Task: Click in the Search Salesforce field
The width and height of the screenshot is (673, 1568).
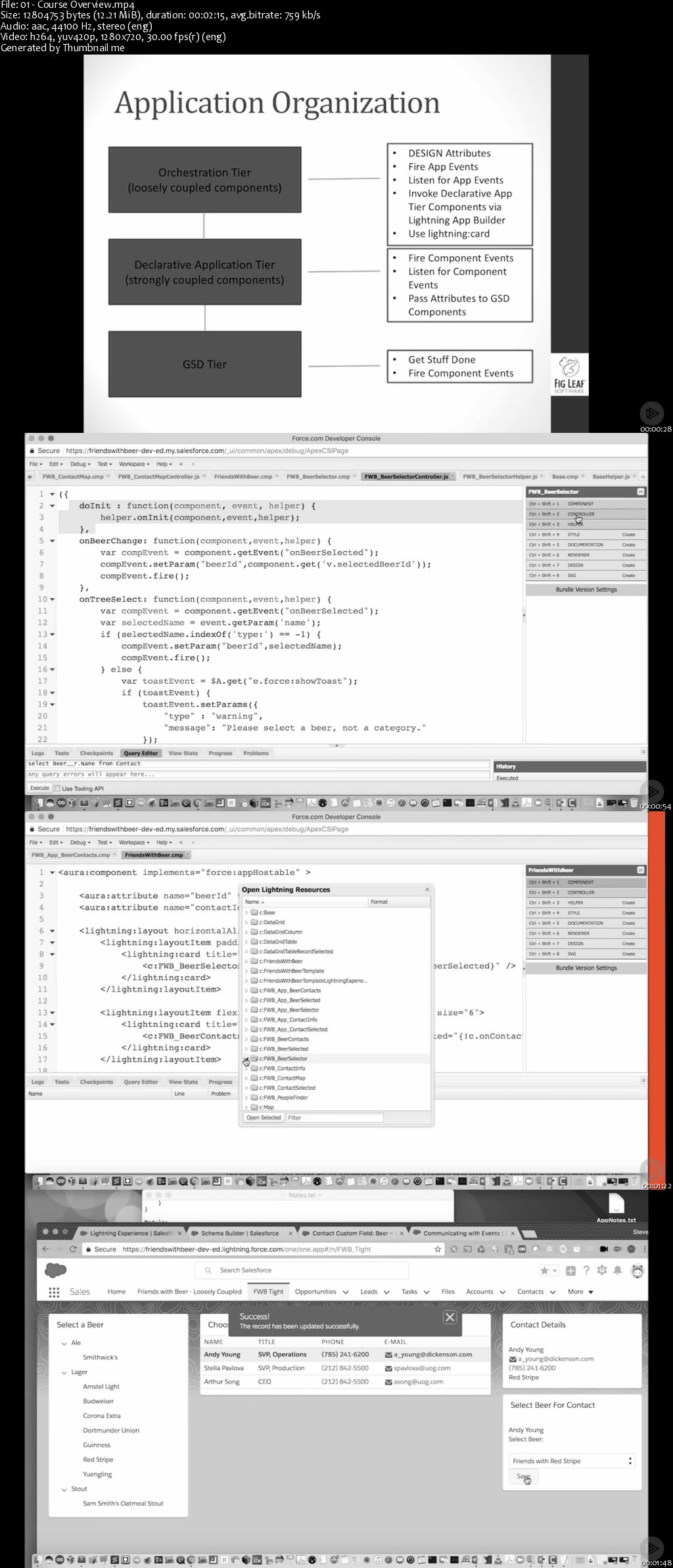Action: 302,1270
